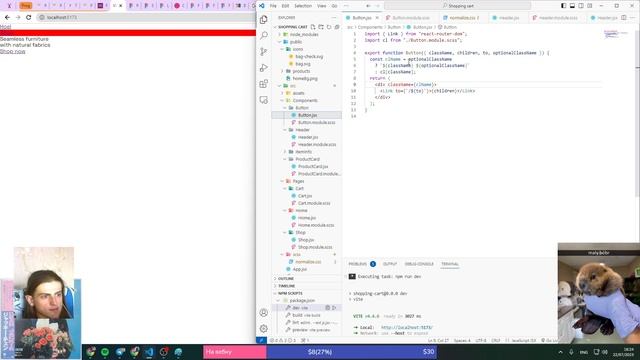The image size is (640, 360).
Task: Open the Search view in the activity bar
Action: [264, 36]
